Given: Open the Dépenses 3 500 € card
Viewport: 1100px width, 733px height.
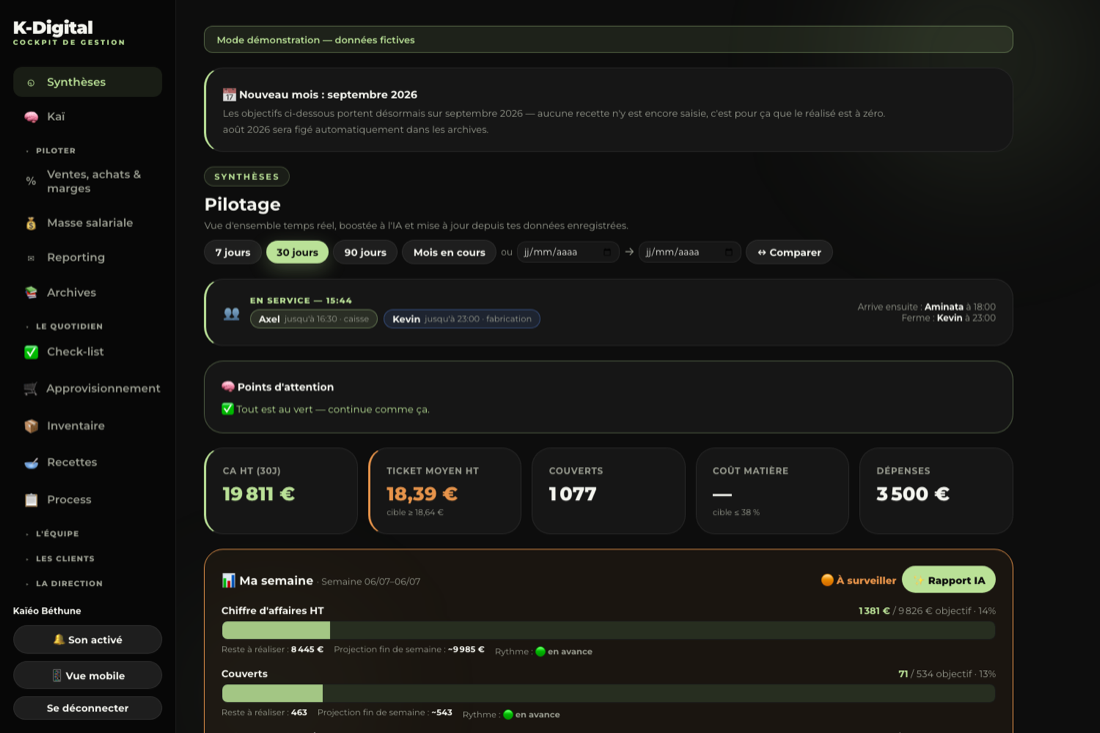Looking at the screenshot, I should pos(936,491).
